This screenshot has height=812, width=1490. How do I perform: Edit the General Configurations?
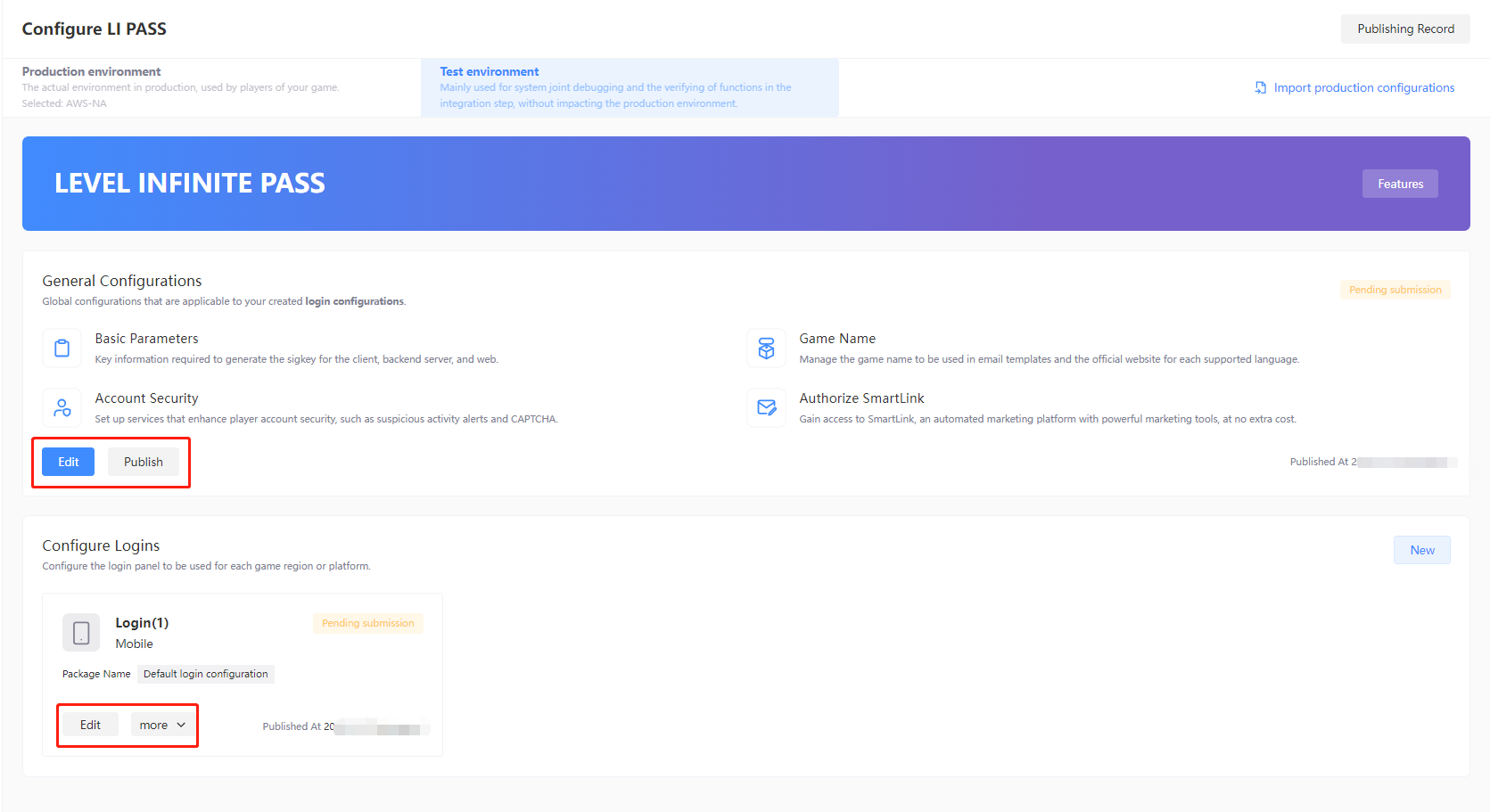[67, 462]
